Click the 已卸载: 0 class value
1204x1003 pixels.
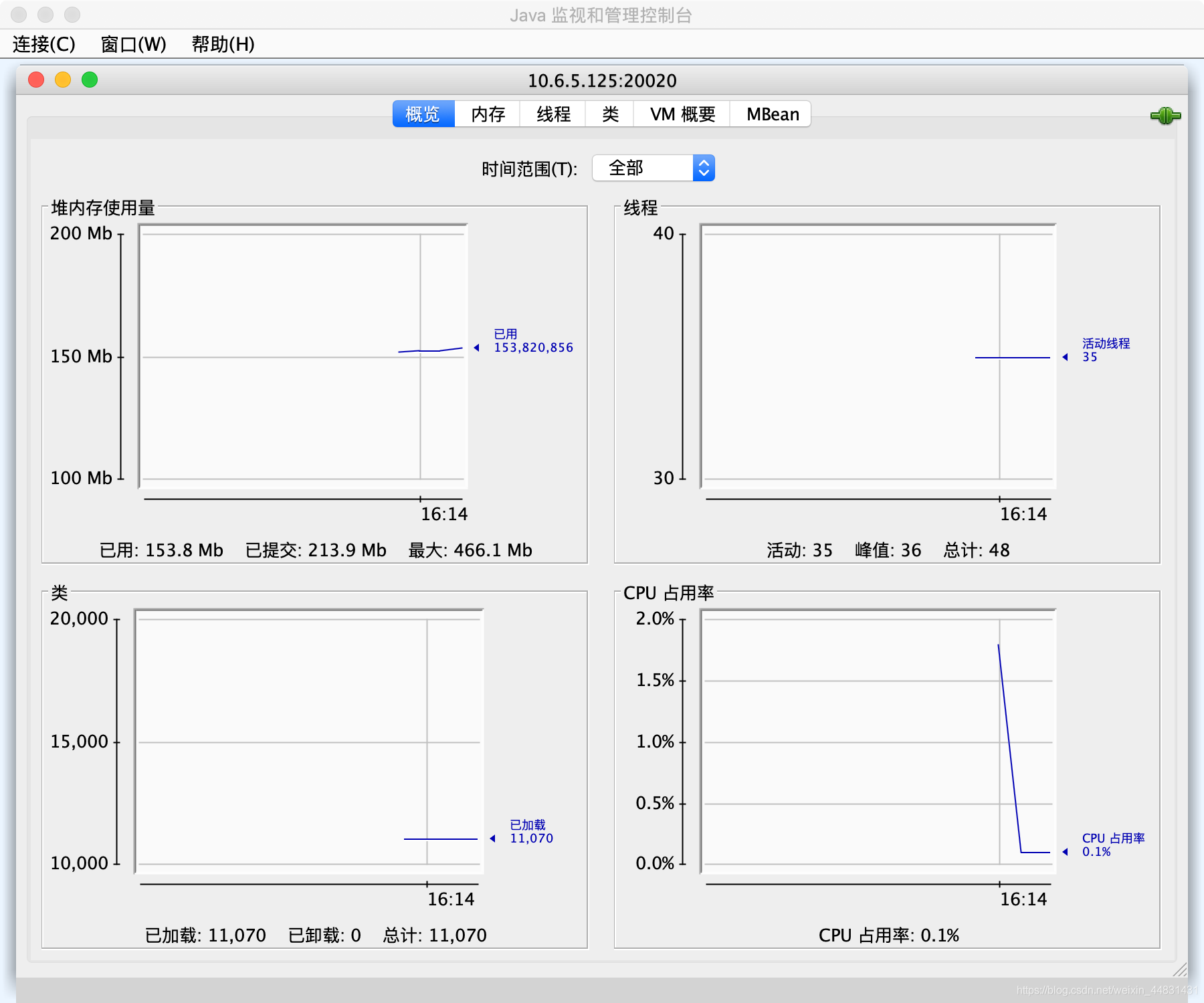click(324, 935)
